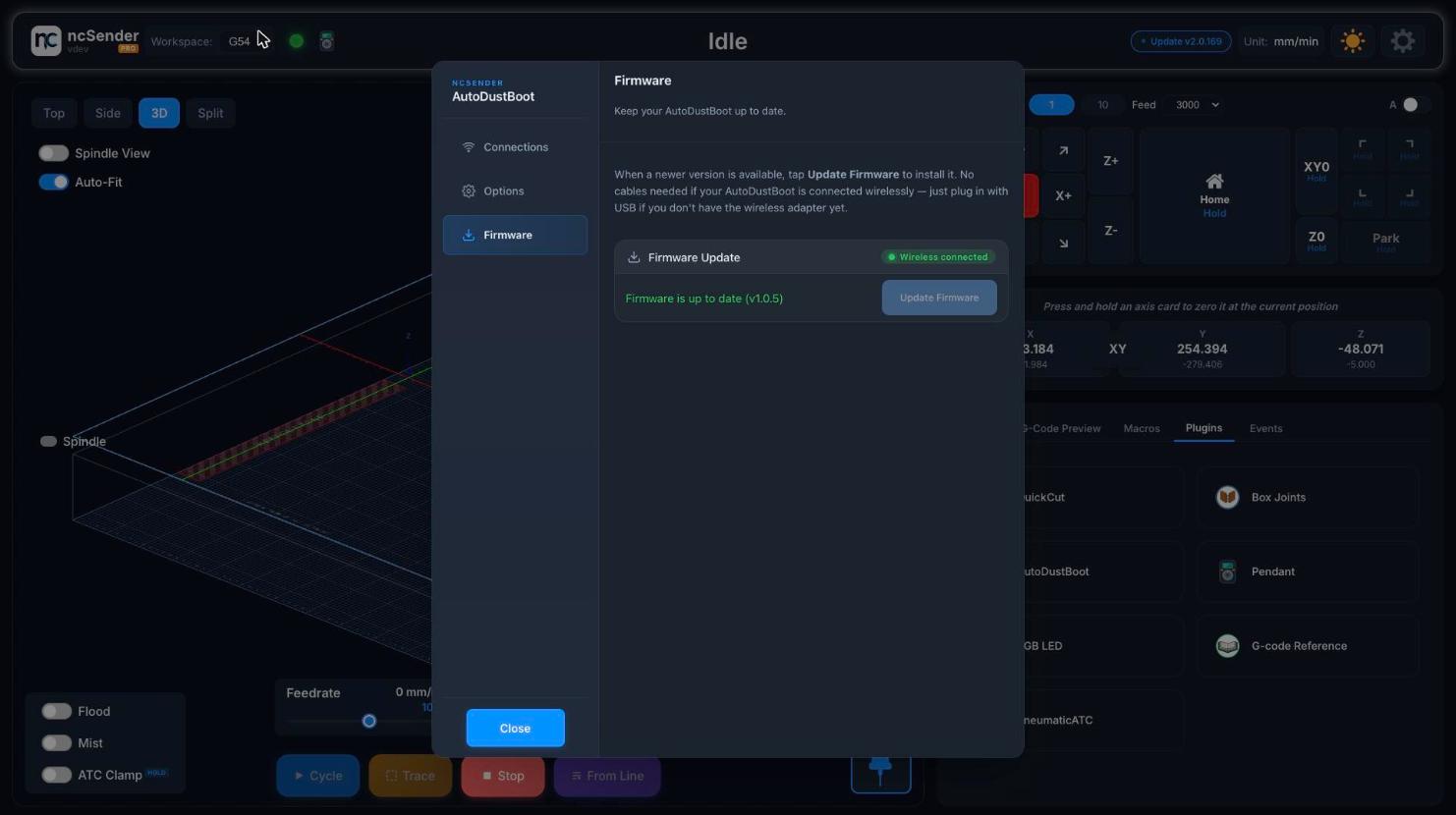
Task: Switch to Side view
Action: click(108, 113)
